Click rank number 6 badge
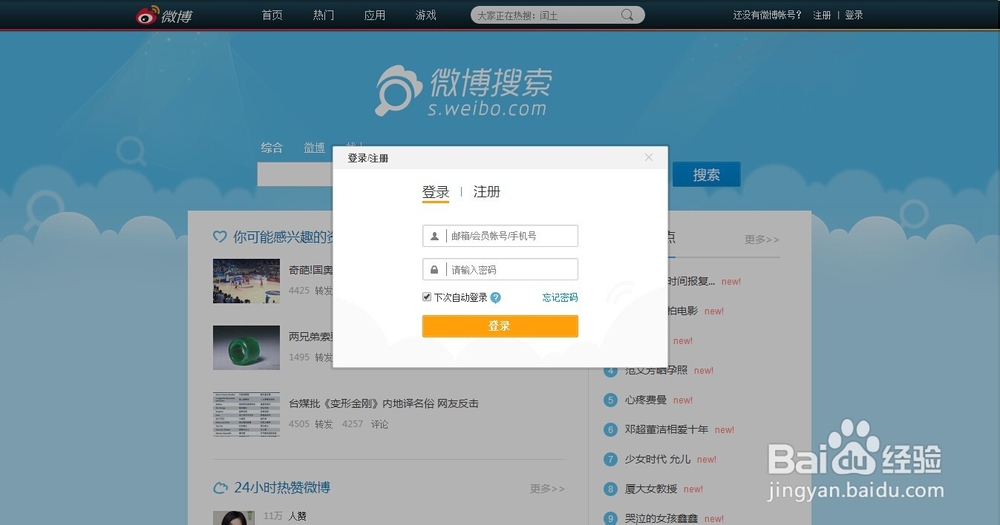Screen dimensions: 1000x525 (x=610, y=429)
